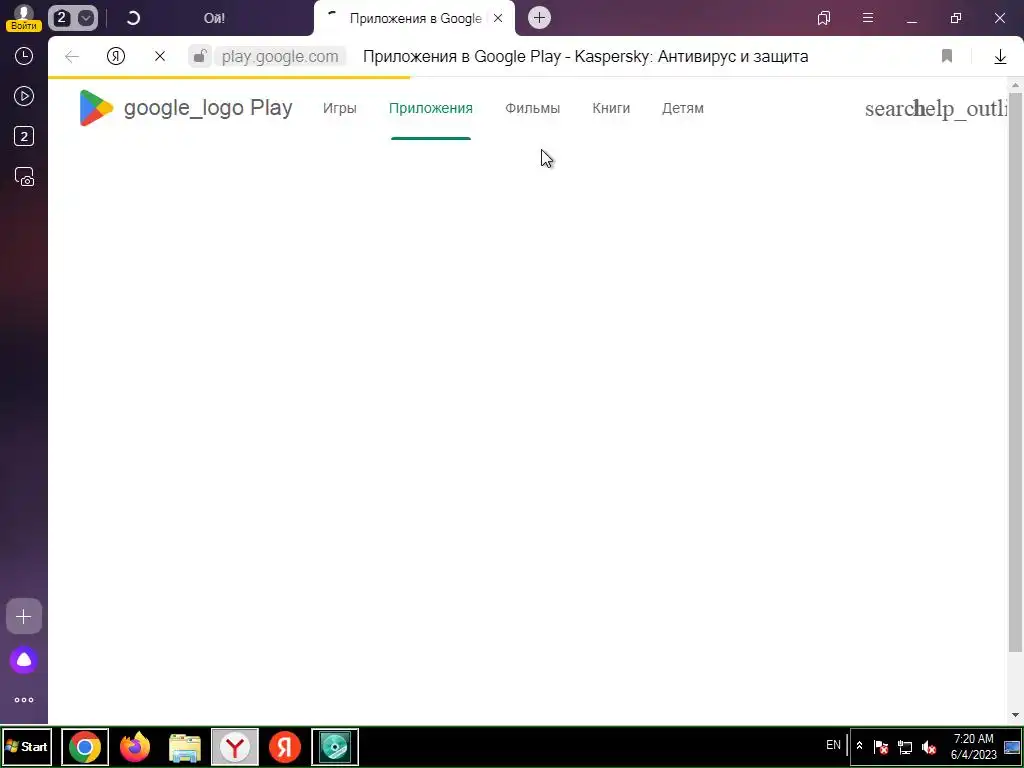1024x768 pixels.
Task: Open File Explorer from the taskbar
Action: [185, 746]
